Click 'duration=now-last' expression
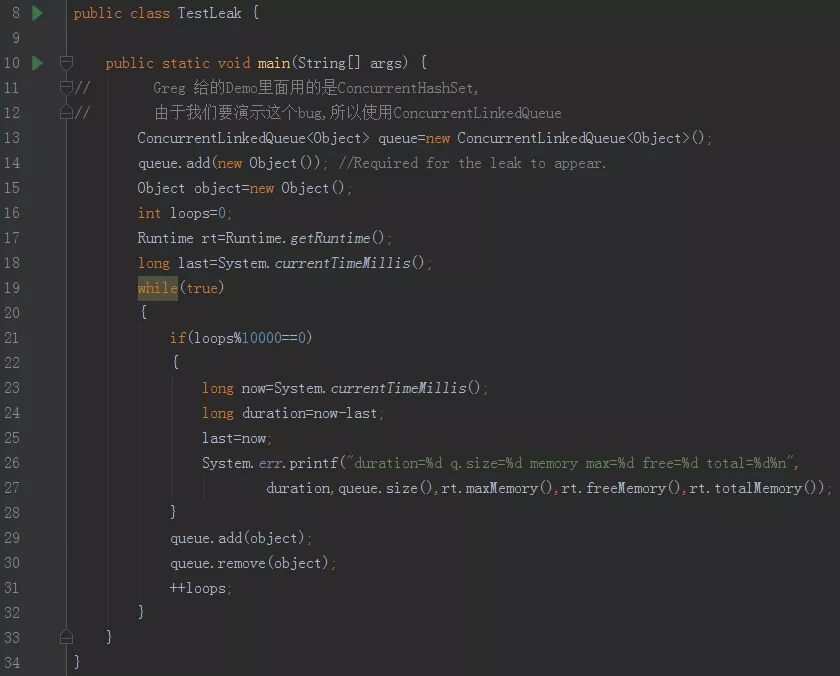 (x=310, y=413)
